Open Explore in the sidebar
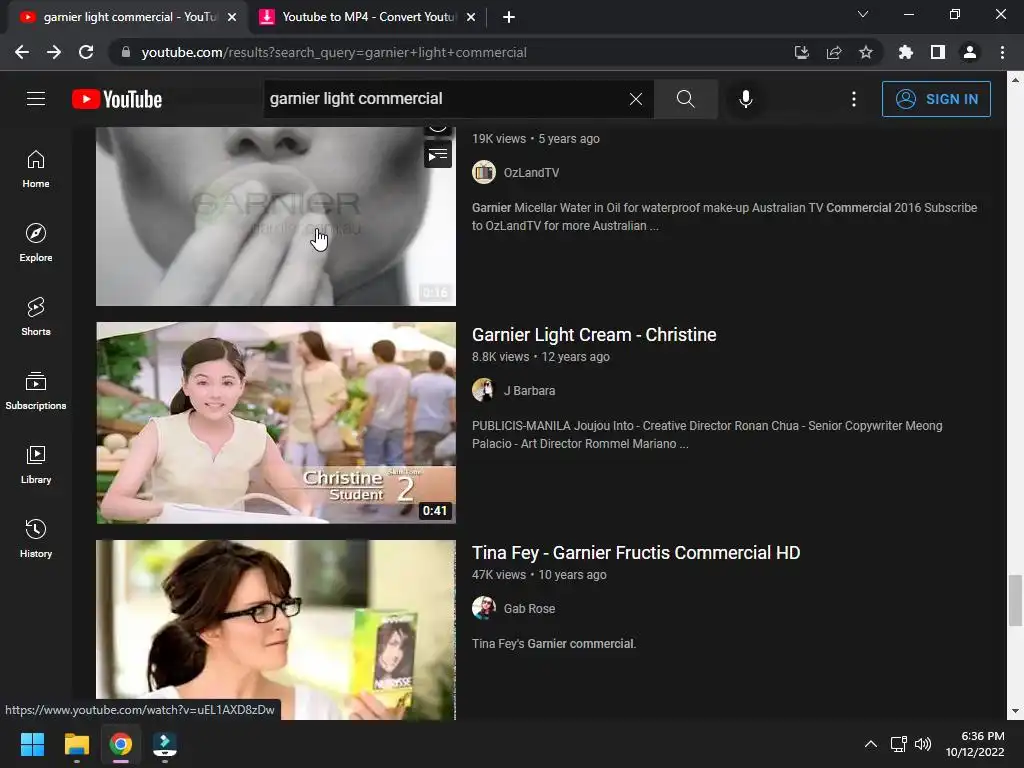This screenshot has width=1024, height=768. point(36,243)
